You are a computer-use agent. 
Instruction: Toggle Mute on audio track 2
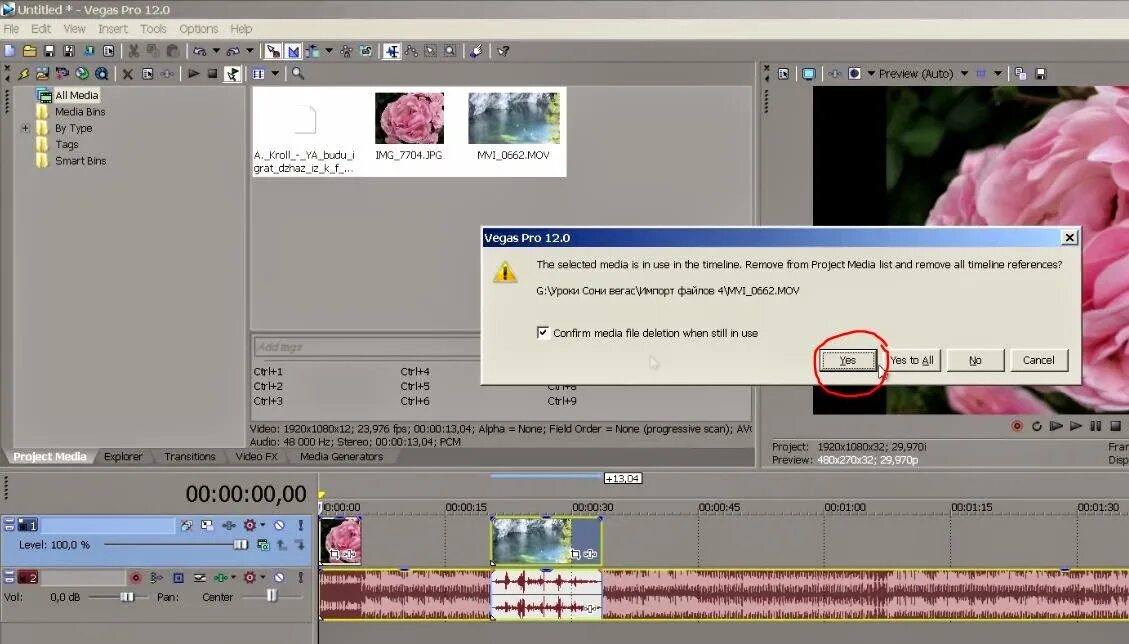pyautogui.click(x=279, y=578)
